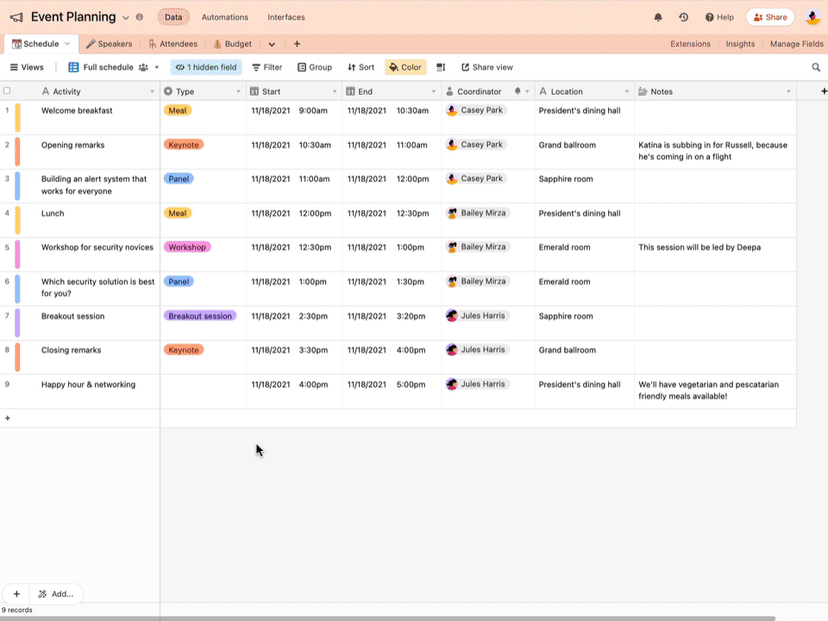Click the row height icon in the toolbar
This screenshot has height=621, width=828.
point(441,67)
